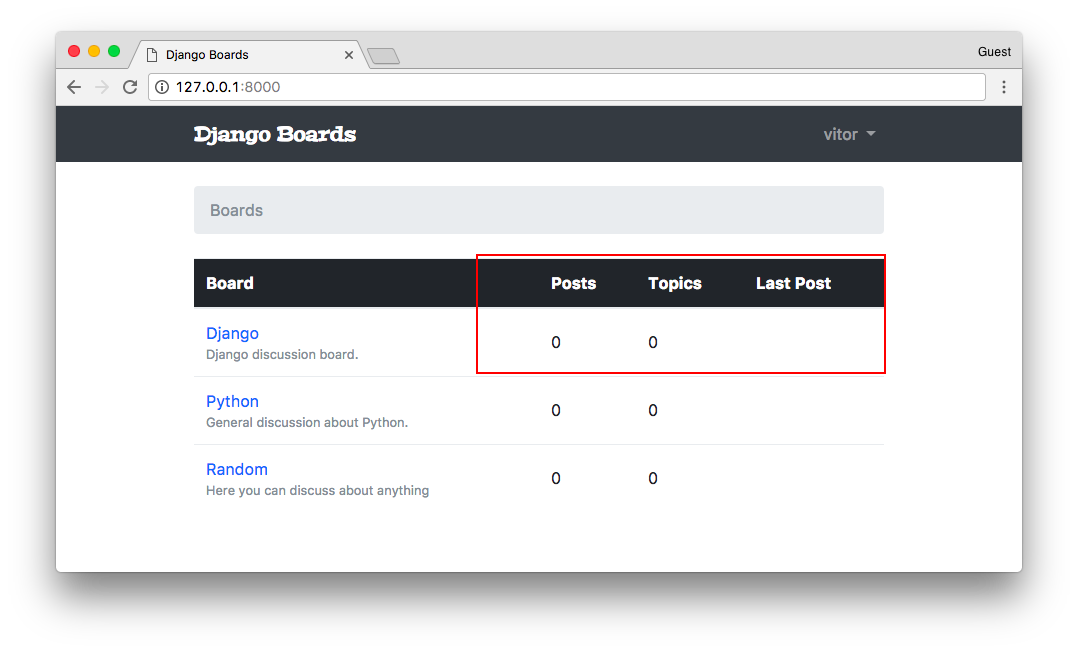Reload the page with refresh icon
1078x652 pixels.
point(129,87)
